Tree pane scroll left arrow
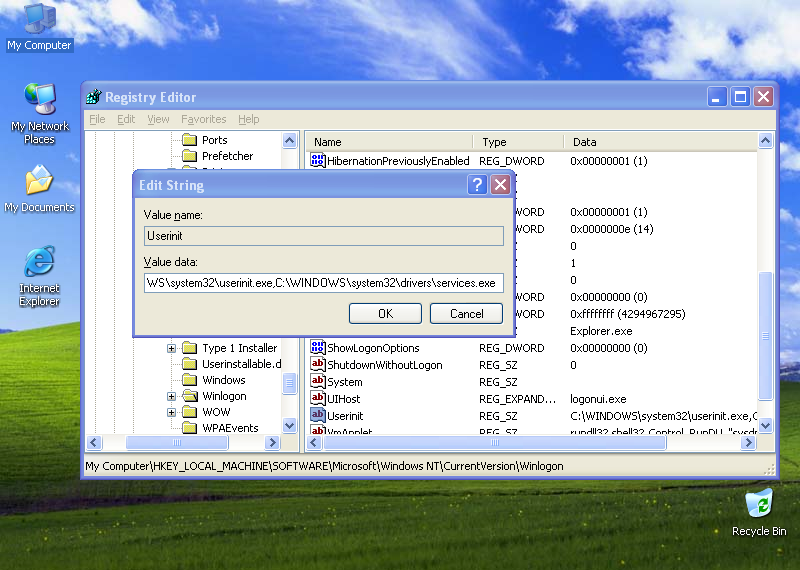 click(x=94, y=442)
